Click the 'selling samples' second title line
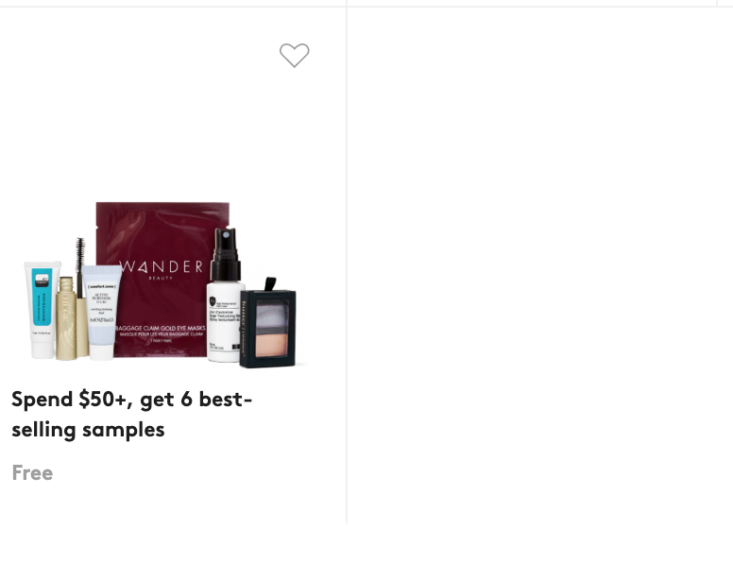The height and width of the screenshot is (580, 733). click(88, 430)
